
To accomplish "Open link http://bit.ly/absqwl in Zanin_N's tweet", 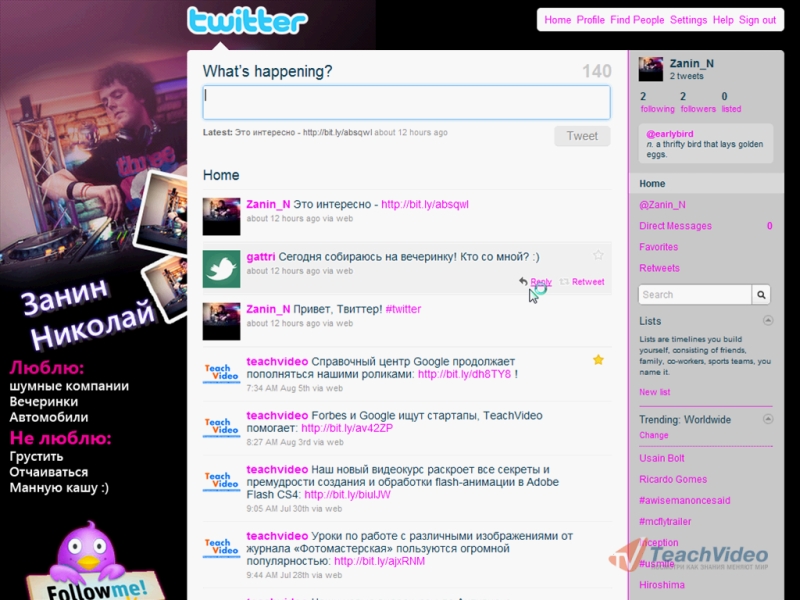I will coord(424,205).
